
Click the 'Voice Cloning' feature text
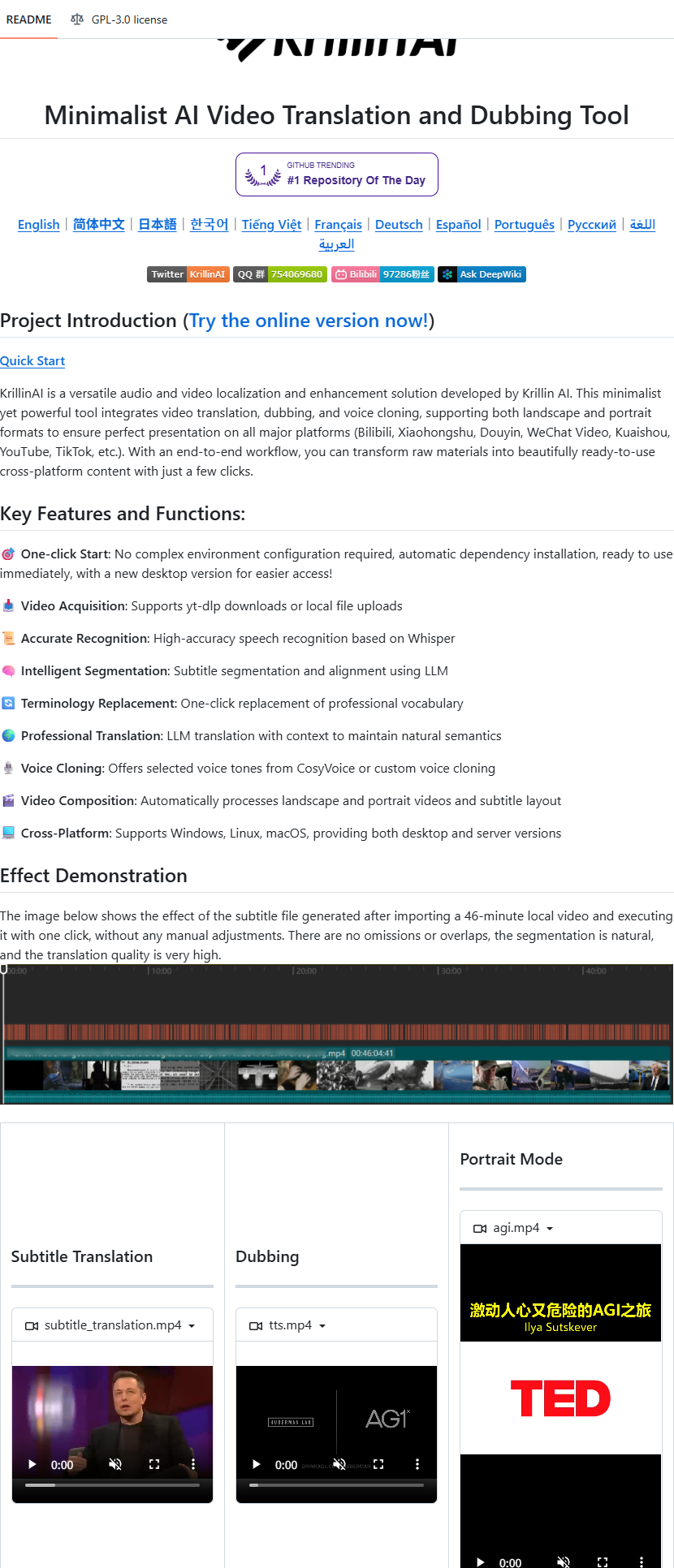click(x=62, y=768)
